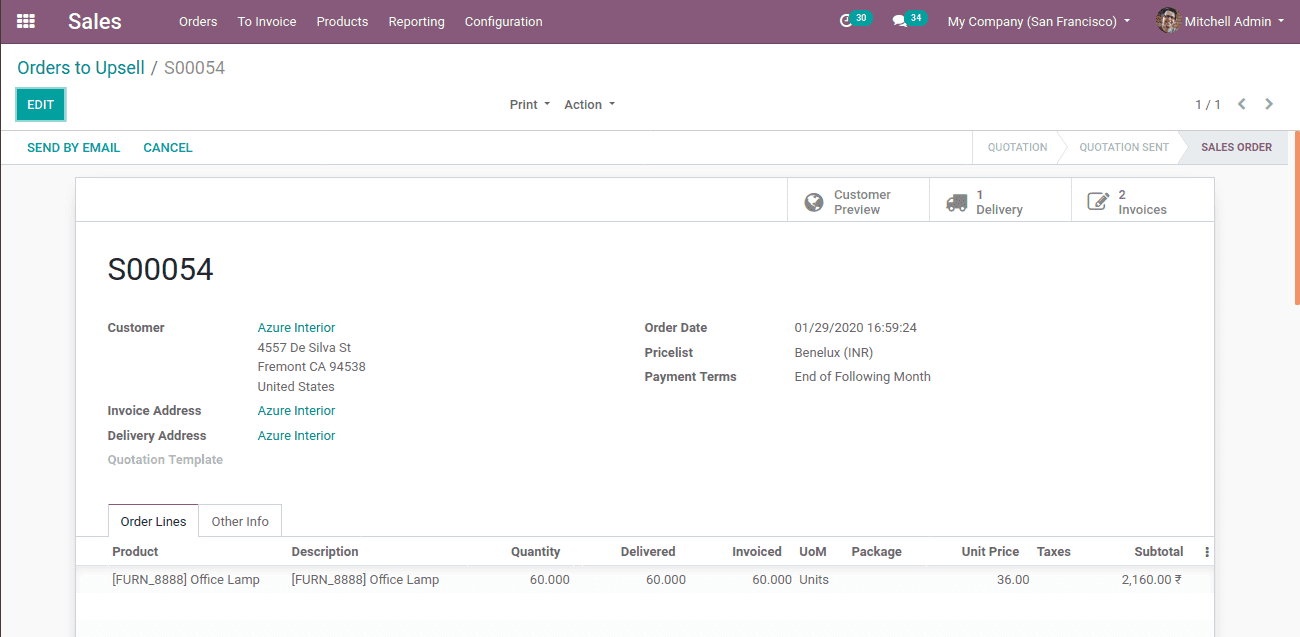The image size is (1300, 637).
Task: Click the Package column header
Action: 876,552
